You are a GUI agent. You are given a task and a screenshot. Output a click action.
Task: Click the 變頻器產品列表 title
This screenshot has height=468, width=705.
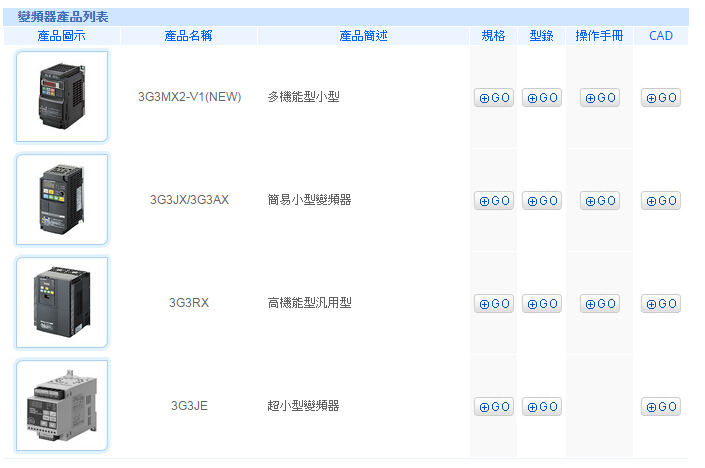(63, 17)
